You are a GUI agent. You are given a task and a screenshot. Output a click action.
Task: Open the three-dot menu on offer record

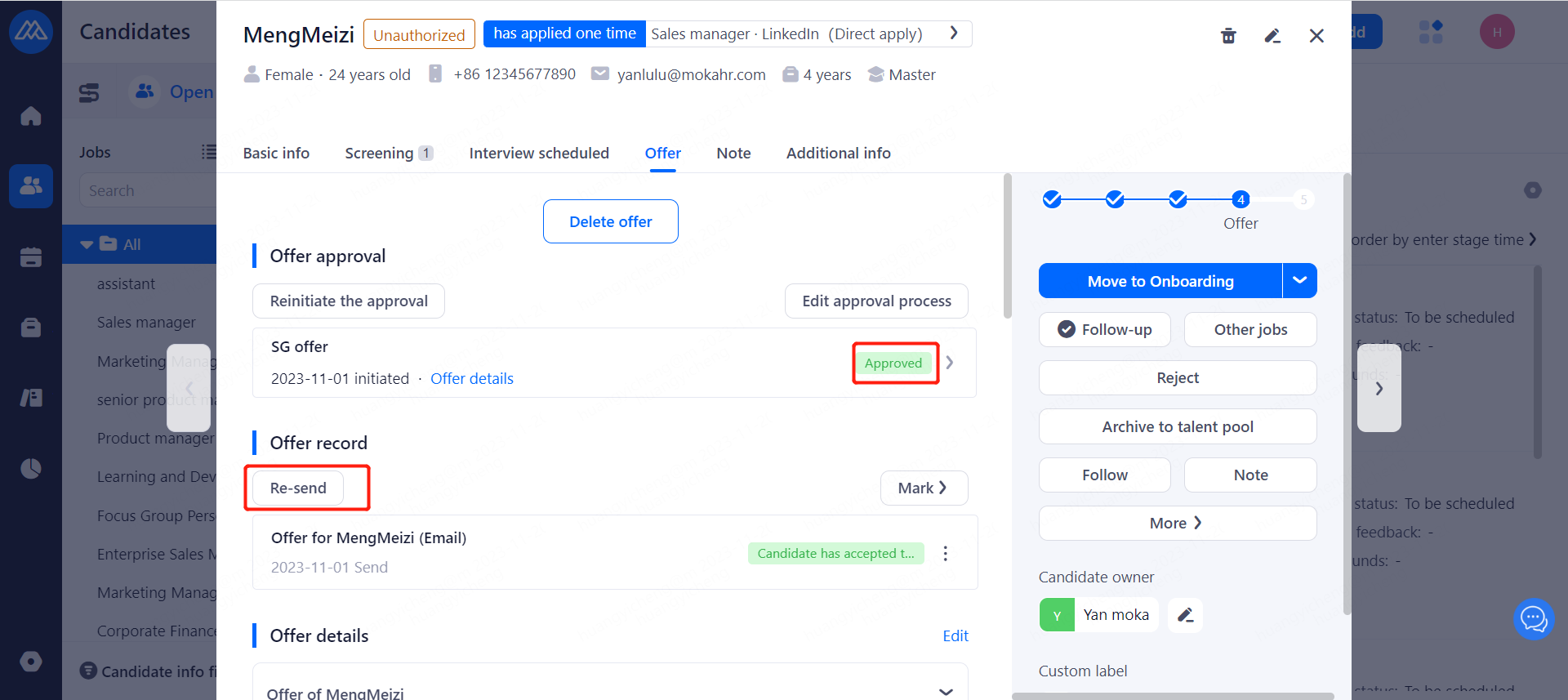946,554
